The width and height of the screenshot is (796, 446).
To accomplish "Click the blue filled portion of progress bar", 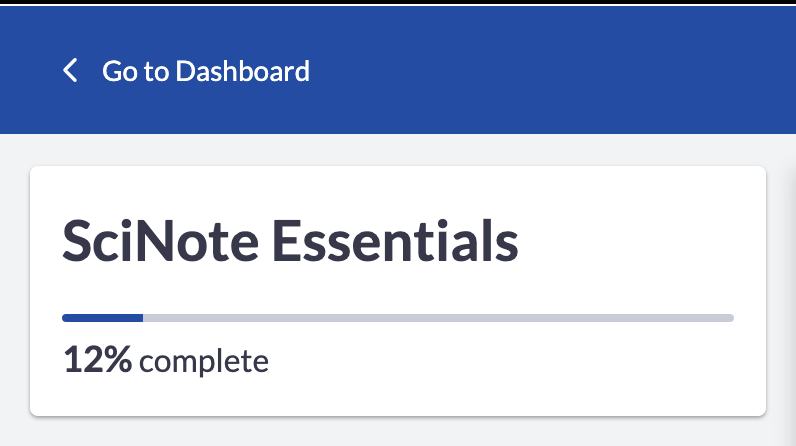I will pos(102,318).
